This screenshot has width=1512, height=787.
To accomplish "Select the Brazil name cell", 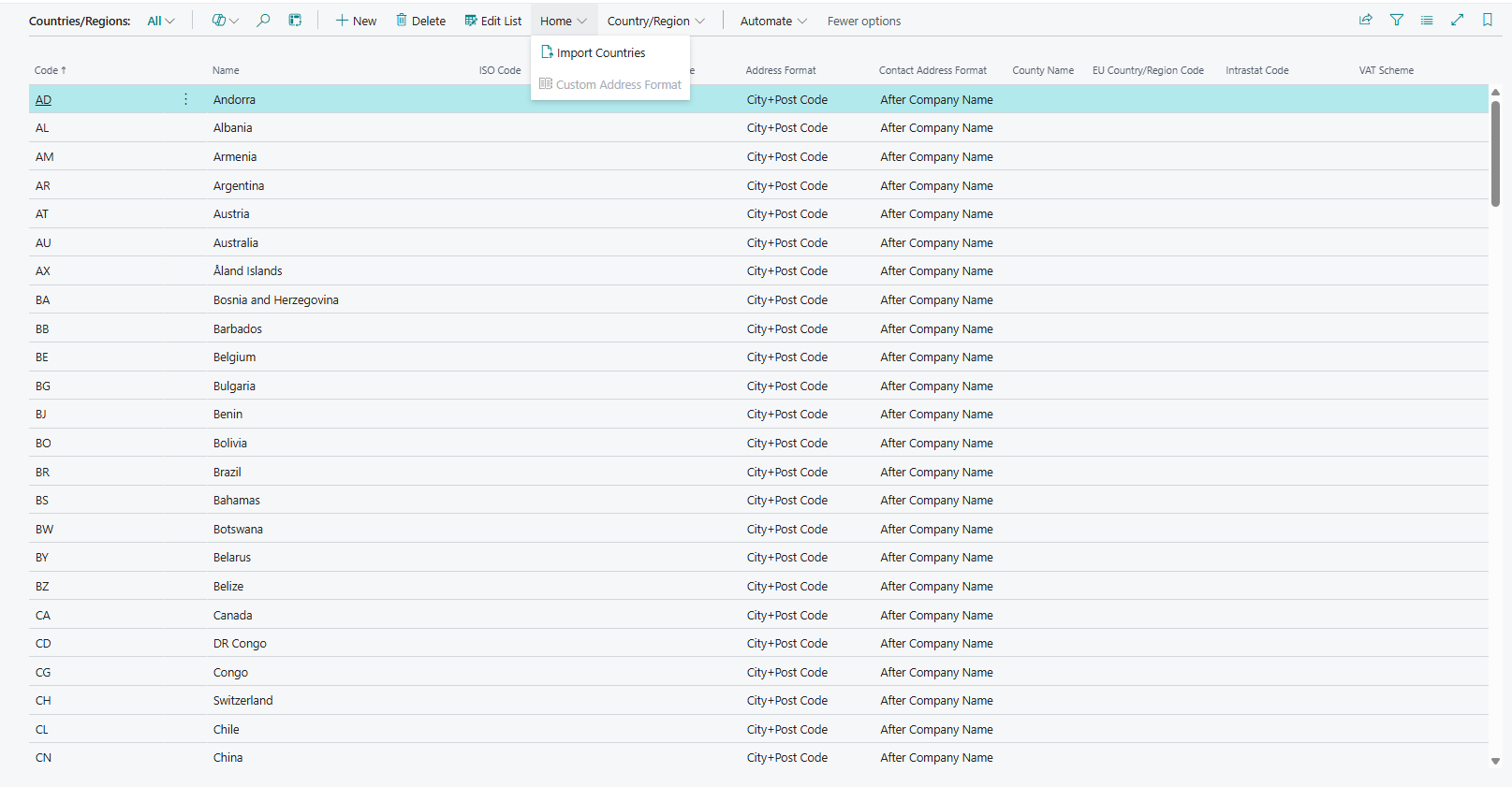I will coord(228,473).
